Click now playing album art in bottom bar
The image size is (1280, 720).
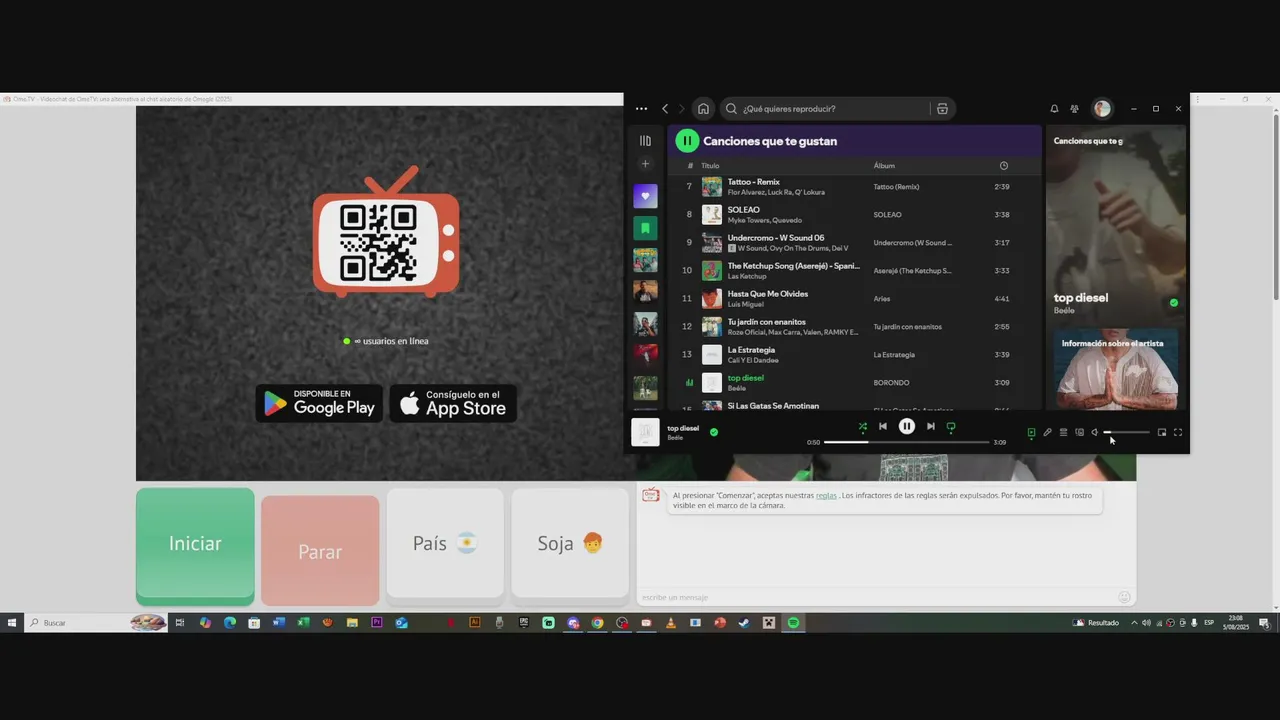click(x=646, y=432)
